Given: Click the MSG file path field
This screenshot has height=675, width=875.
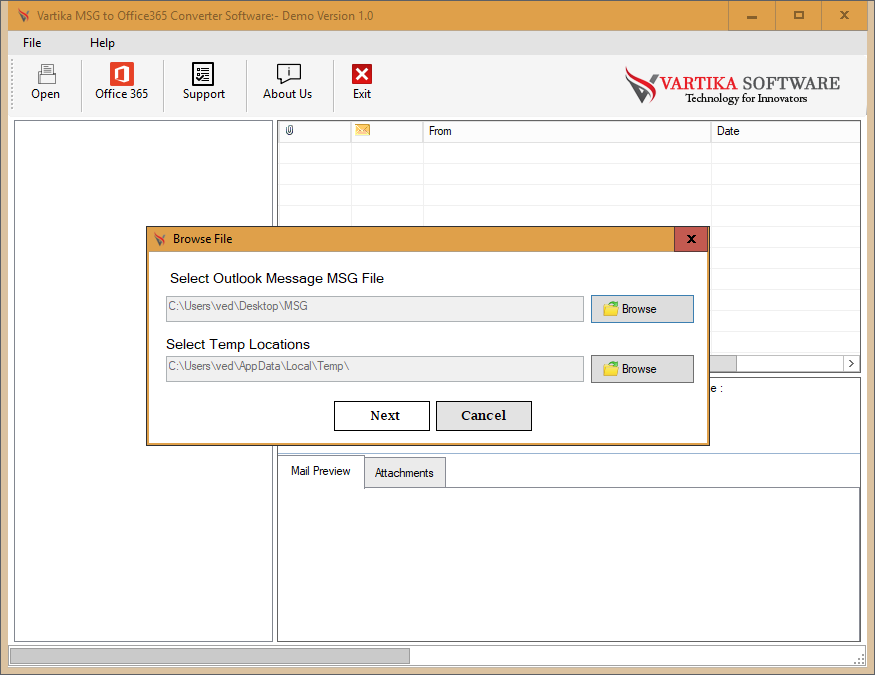Looking at the screenshot, I should (374, 309).
